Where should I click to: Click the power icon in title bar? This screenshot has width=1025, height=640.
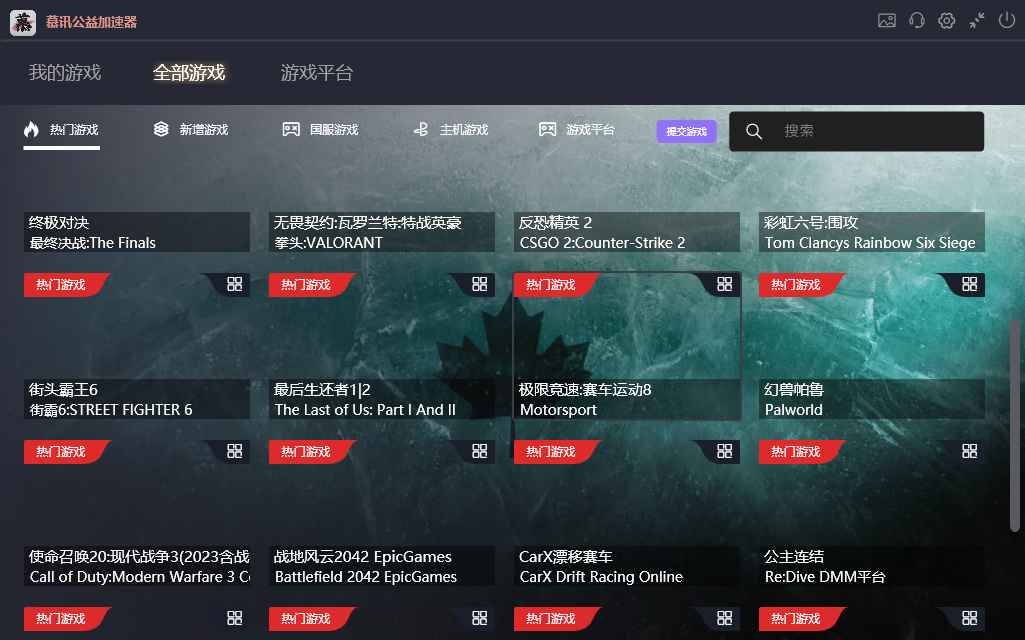[1006, 21]
